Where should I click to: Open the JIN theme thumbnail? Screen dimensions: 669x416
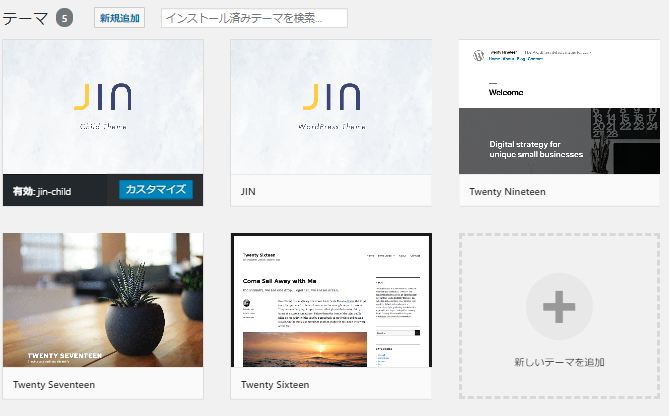coord(331,107)
